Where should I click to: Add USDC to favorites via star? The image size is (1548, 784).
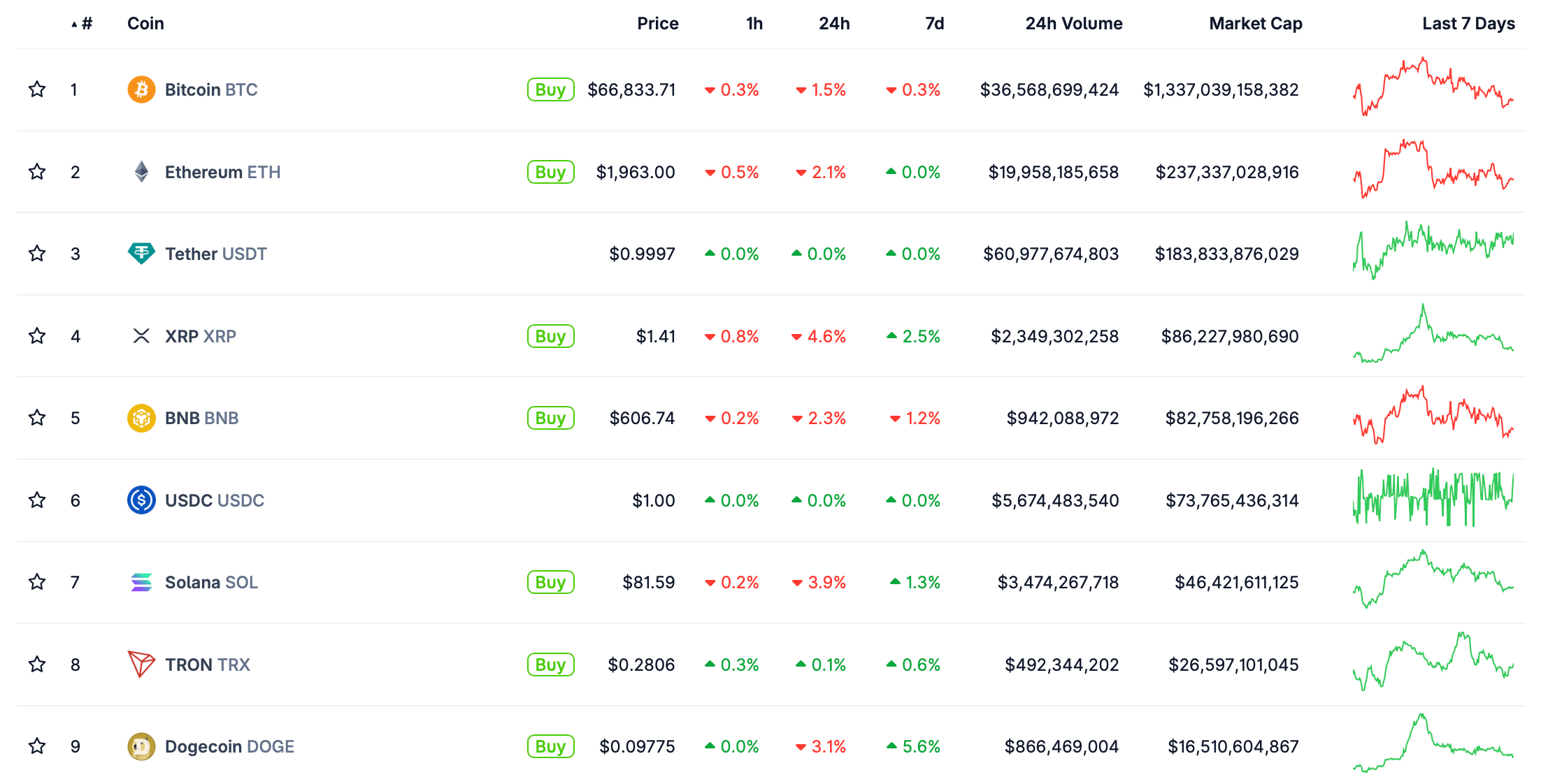[x=37, y=500]
